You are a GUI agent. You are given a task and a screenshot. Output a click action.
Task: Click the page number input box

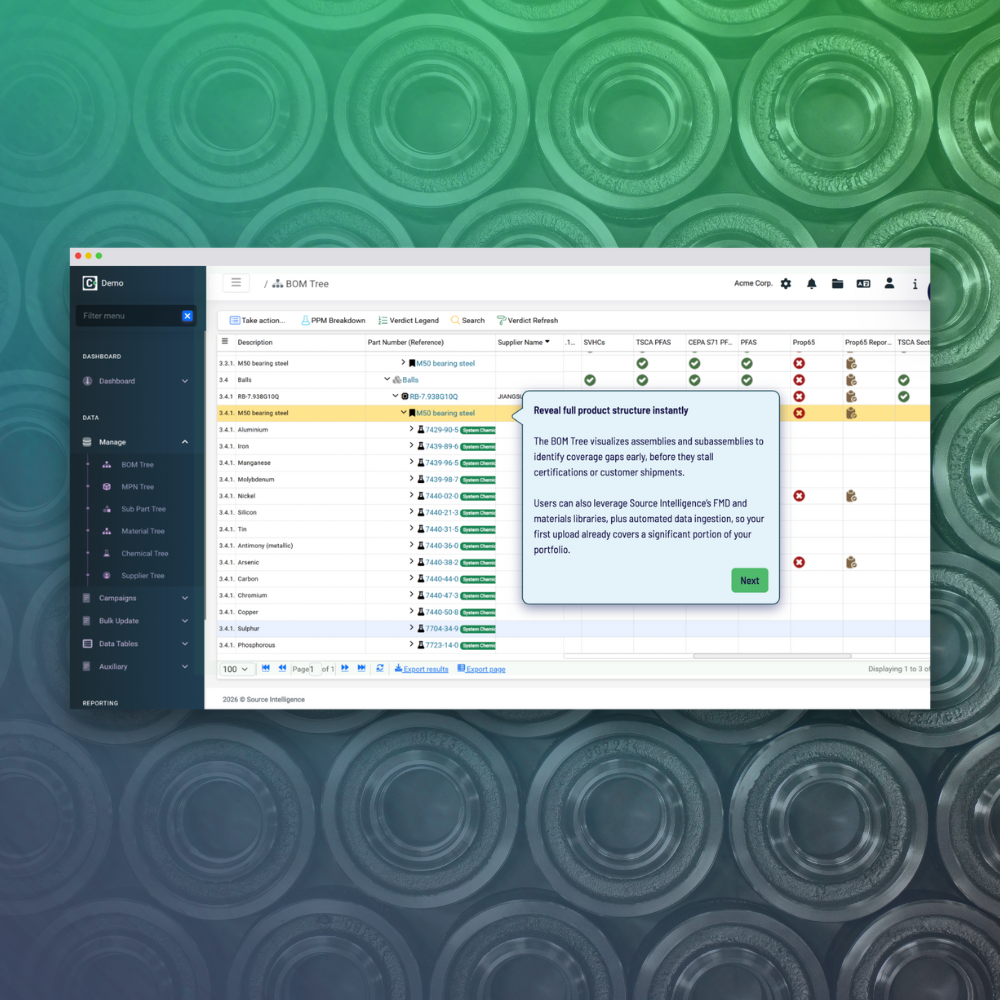click(314, 669)
